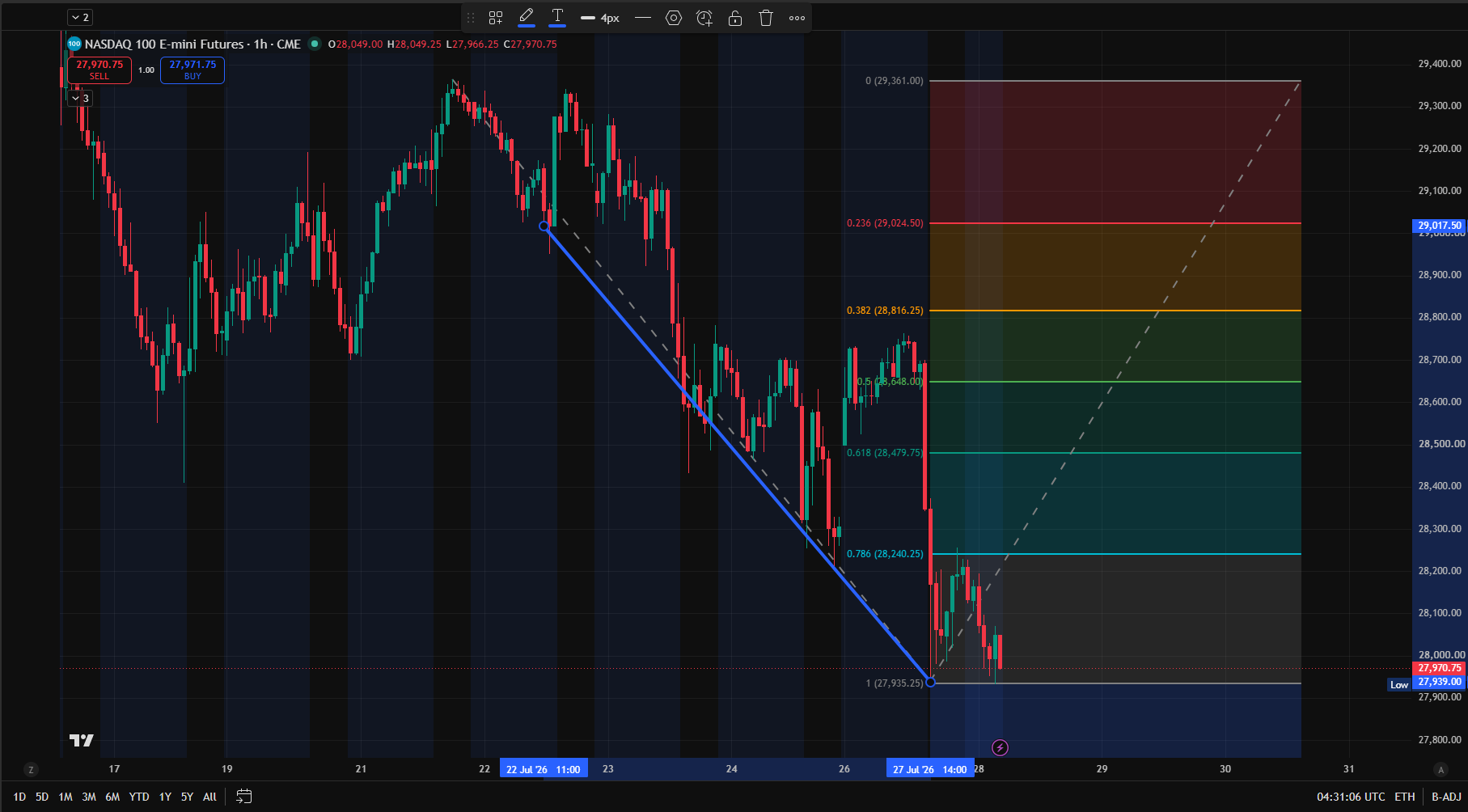This screenshot has width=1468, height=812.
Task: Lock the selected drawing
Action: [x=735, y=18]
